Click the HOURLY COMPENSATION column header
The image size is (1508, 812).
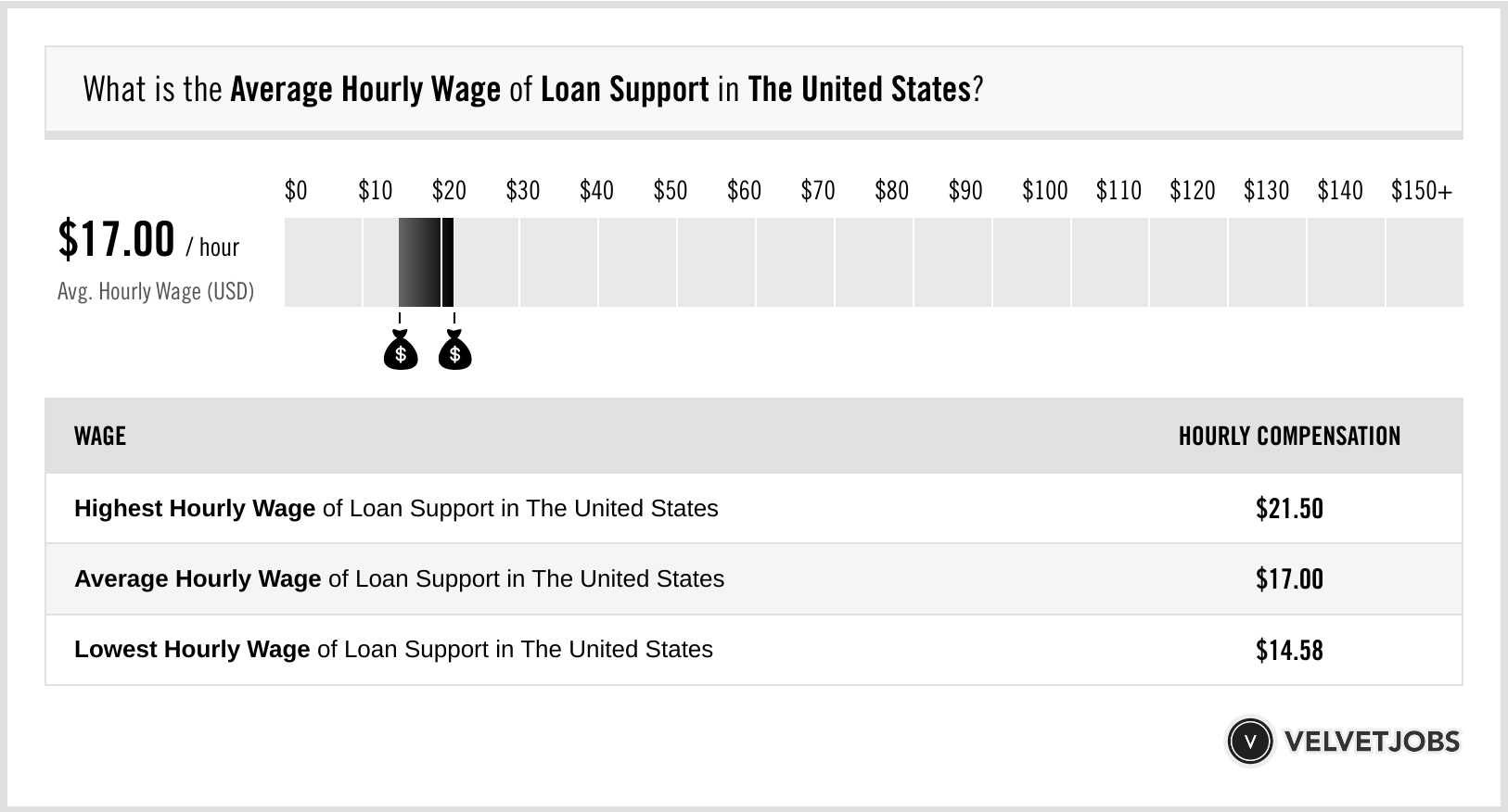click(x=1289, y=437)
